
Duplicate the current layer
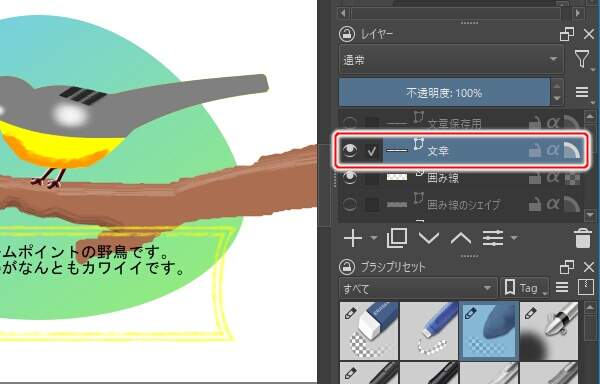pyautogui.click(x=397, y=238)
